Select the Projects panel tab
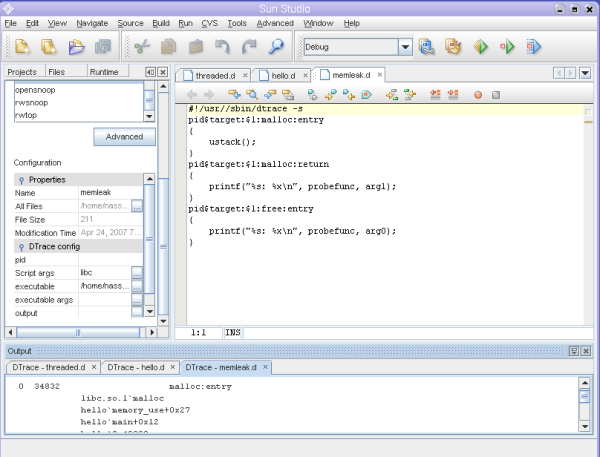The width and height of the screenshot is (600, 457). 22,72
